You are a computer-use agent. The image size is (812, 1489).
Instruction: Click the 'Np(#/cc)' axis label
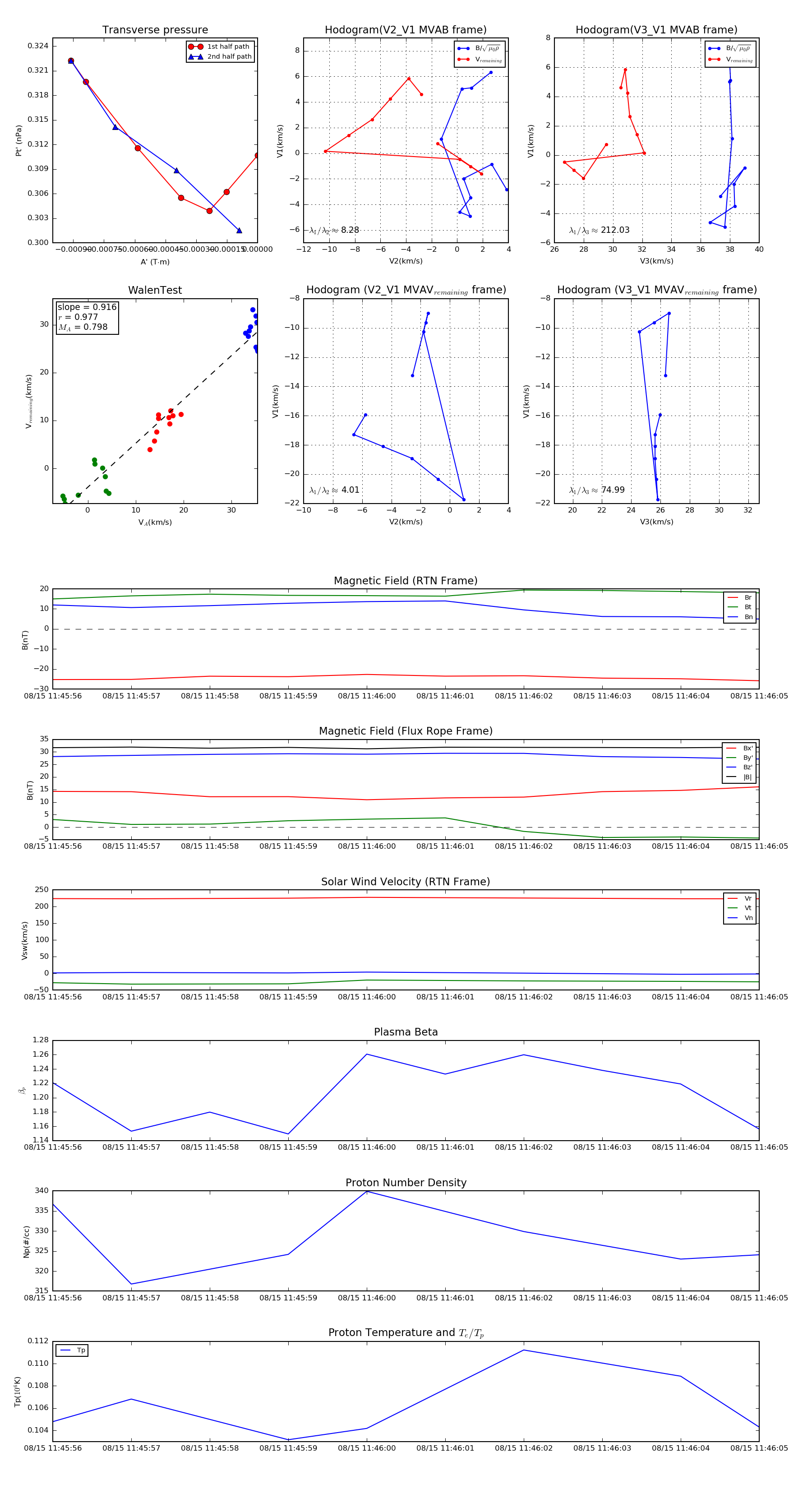coord(26,1242)
